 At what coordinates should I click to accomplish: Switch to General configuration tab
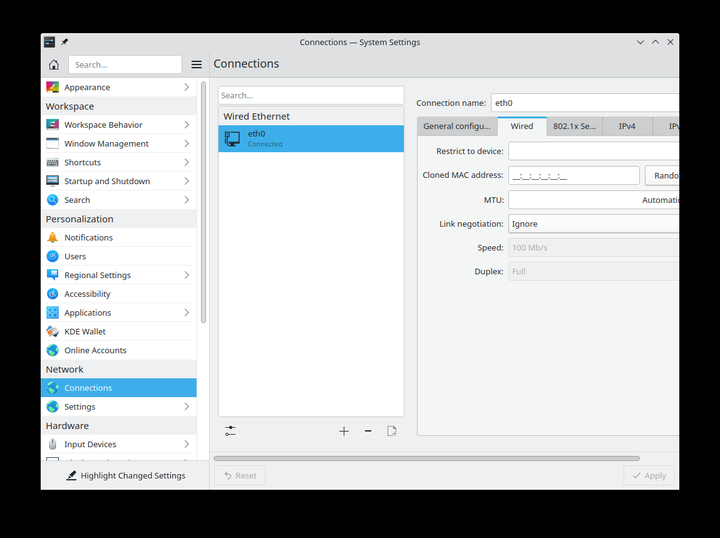457,126
